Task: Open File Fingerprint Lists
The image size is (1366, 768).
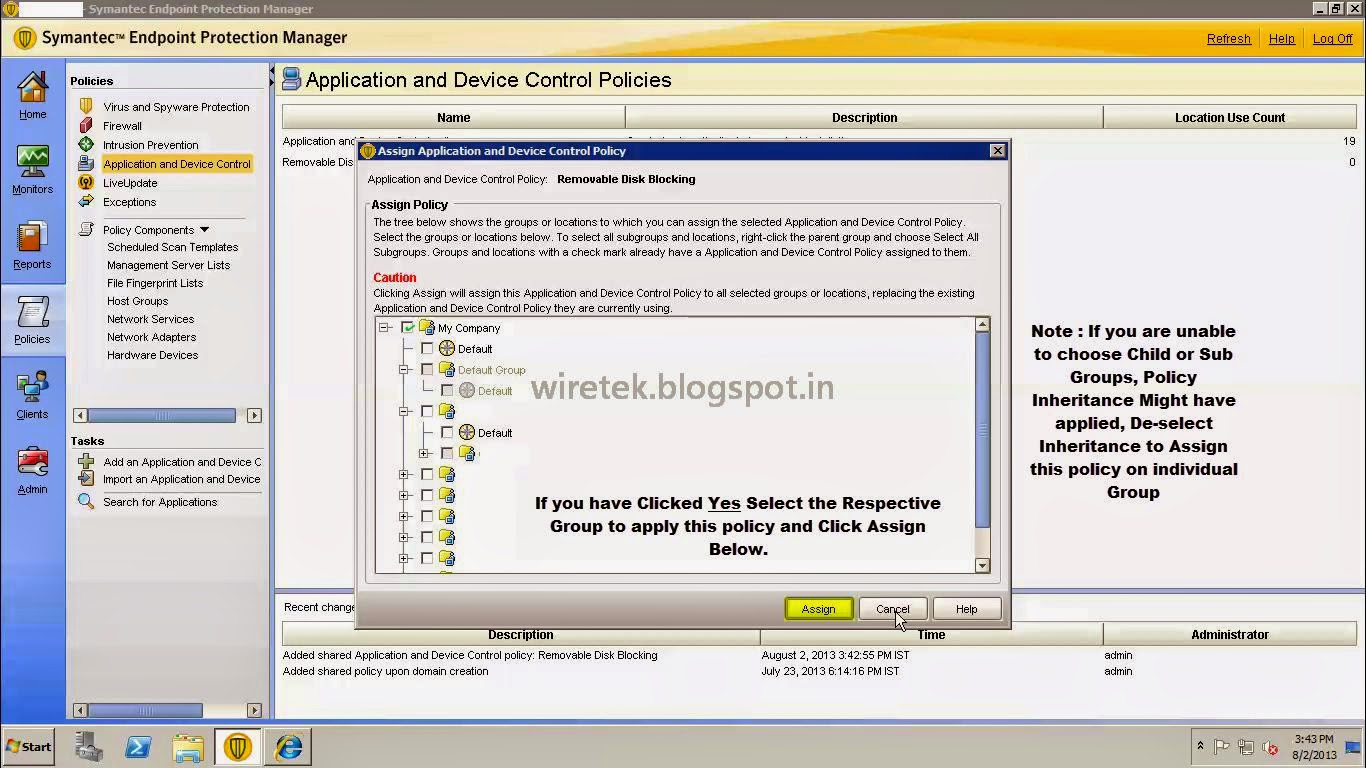Action: click(155, 283)
